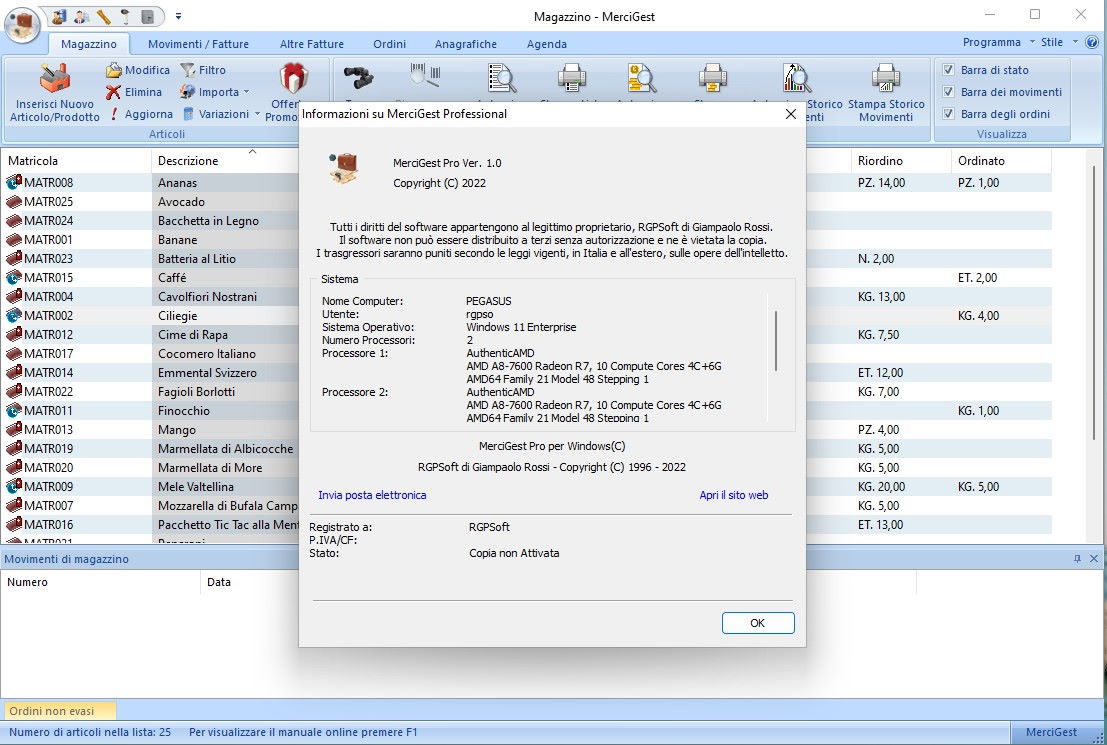Click the ET. 2,00 Ordinato value

pos(977,278)
